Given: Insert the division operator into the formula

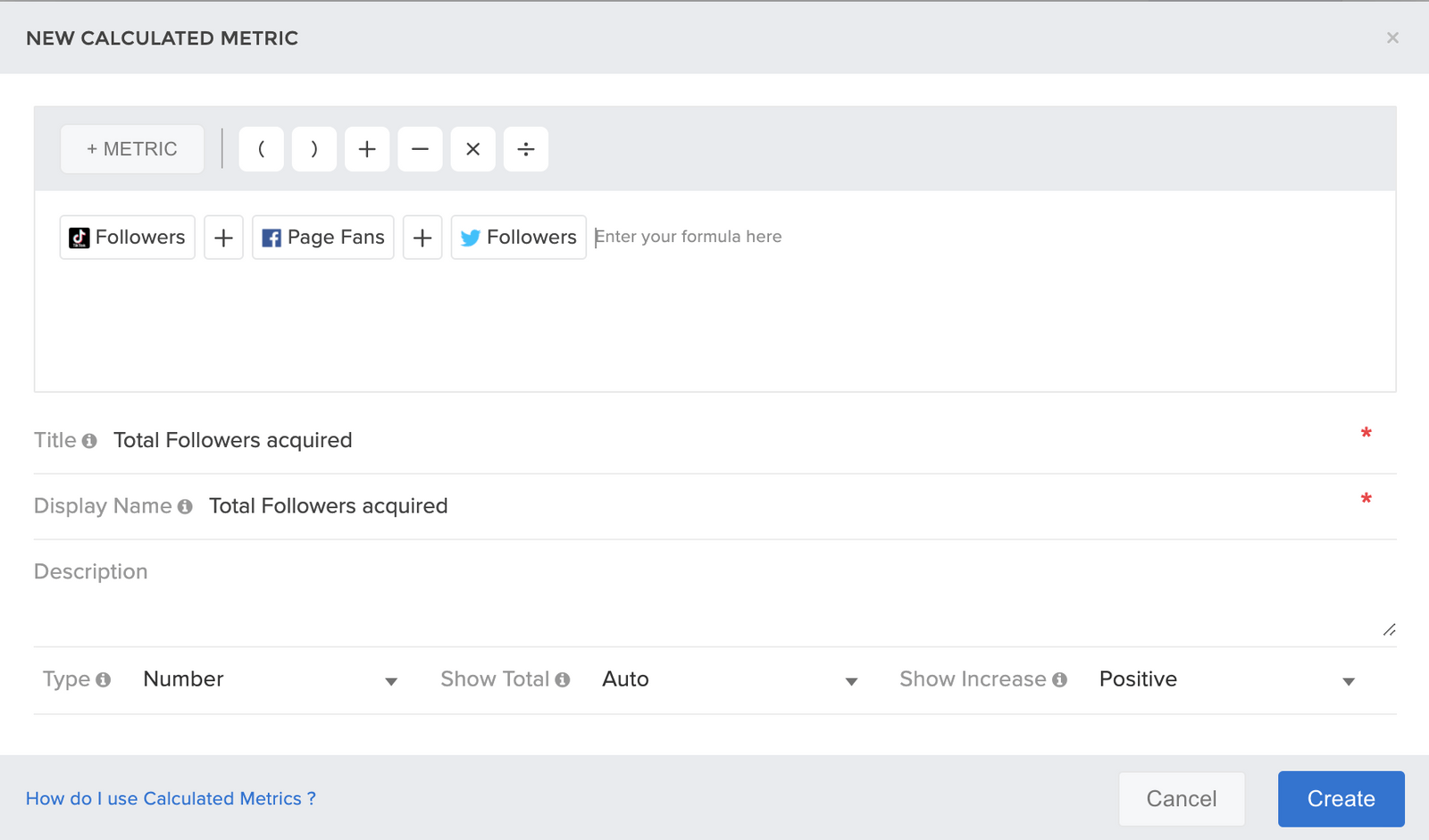Looking at the screenshot, I should 526,149.
